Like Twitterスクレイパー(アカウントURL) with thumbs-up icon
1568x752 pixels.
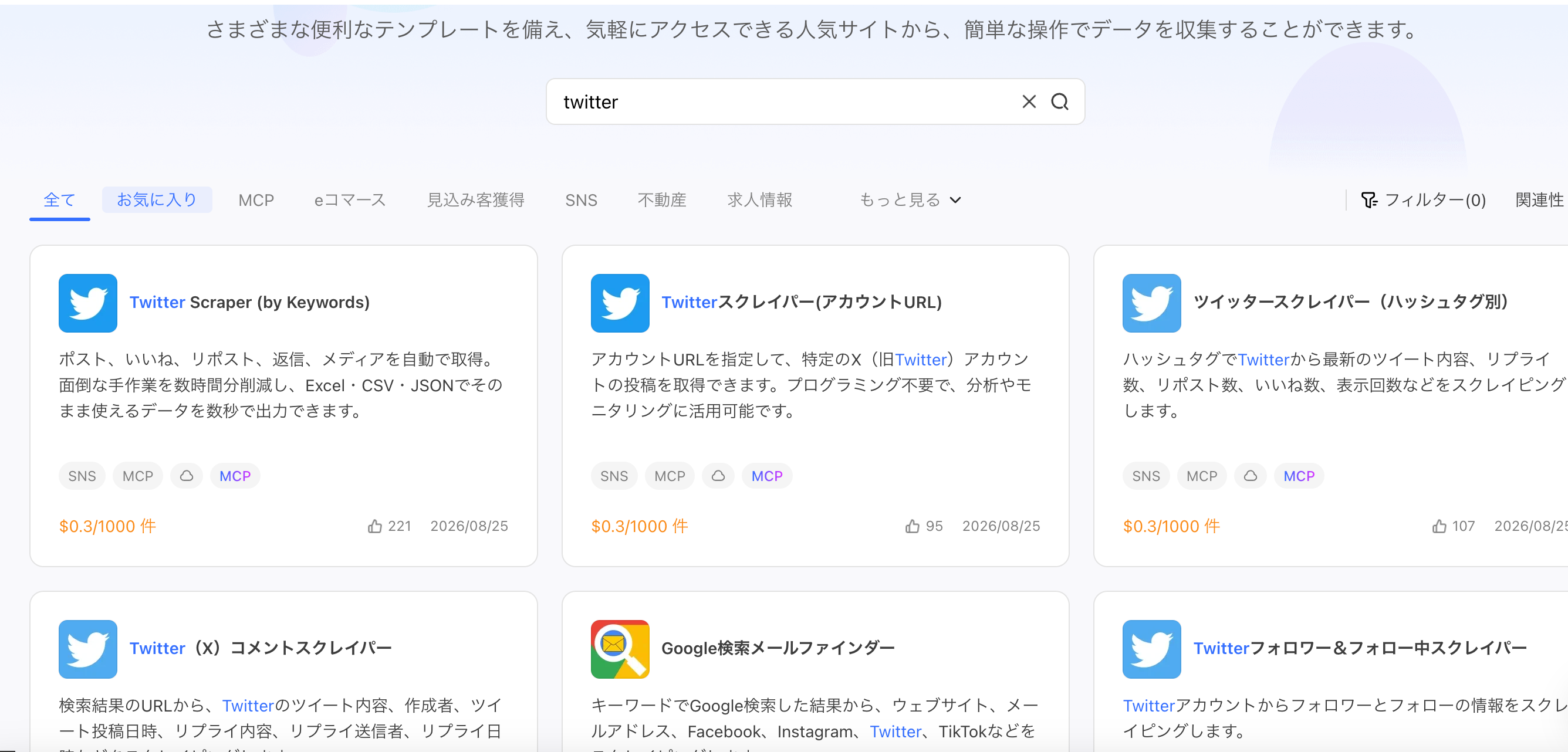(x=913, y=526)
